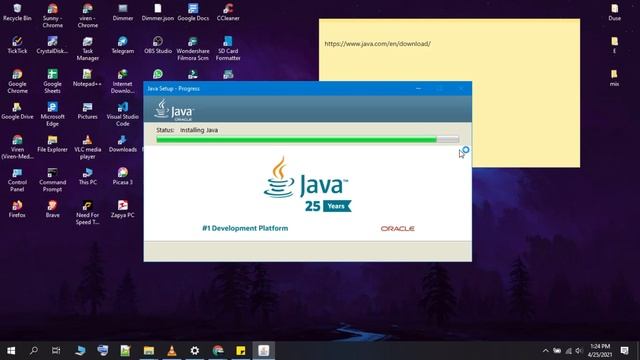Open the Action Center notifications
The image size is (640, 360).
click(624, 350)
